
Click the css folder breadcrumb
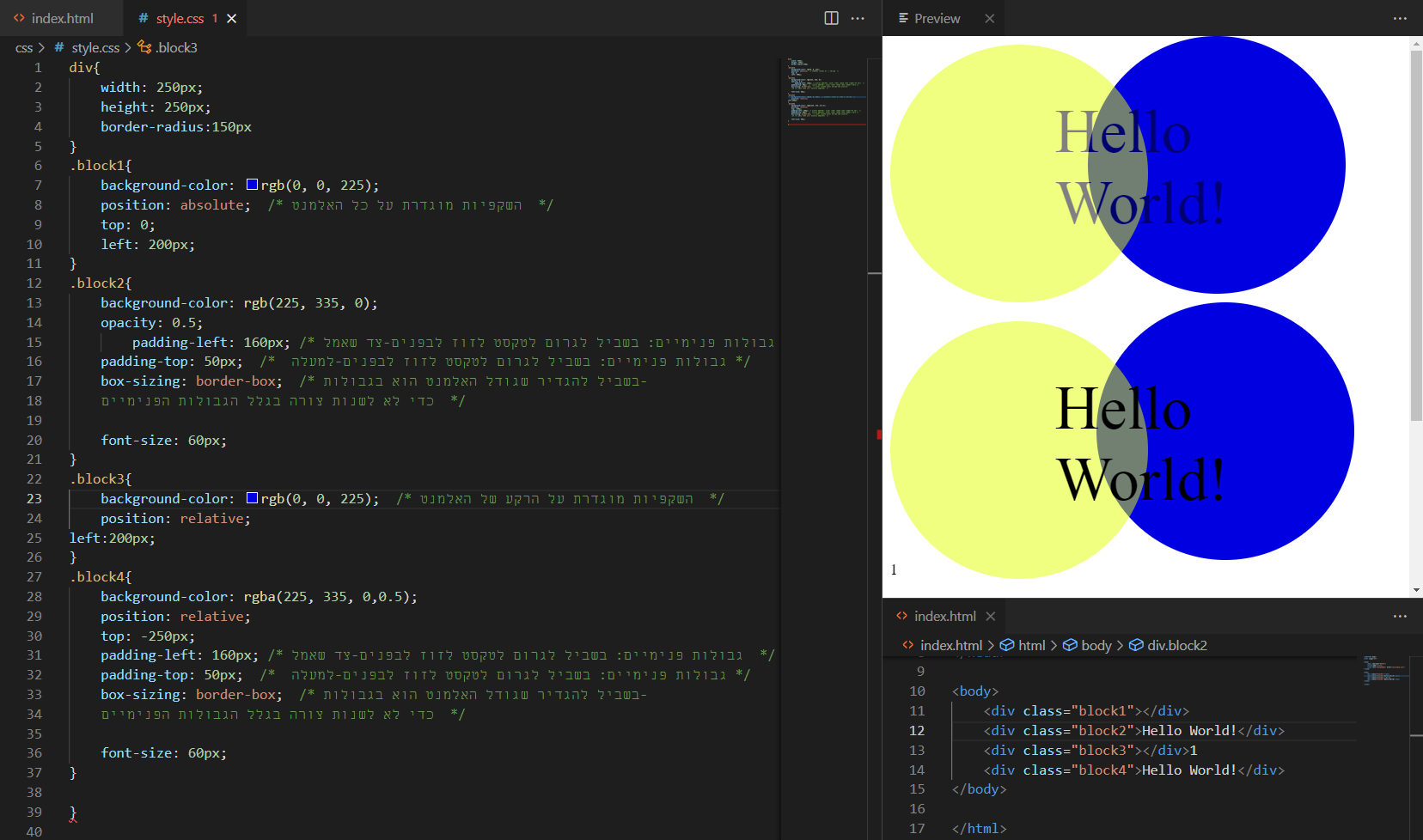[24, 48]
